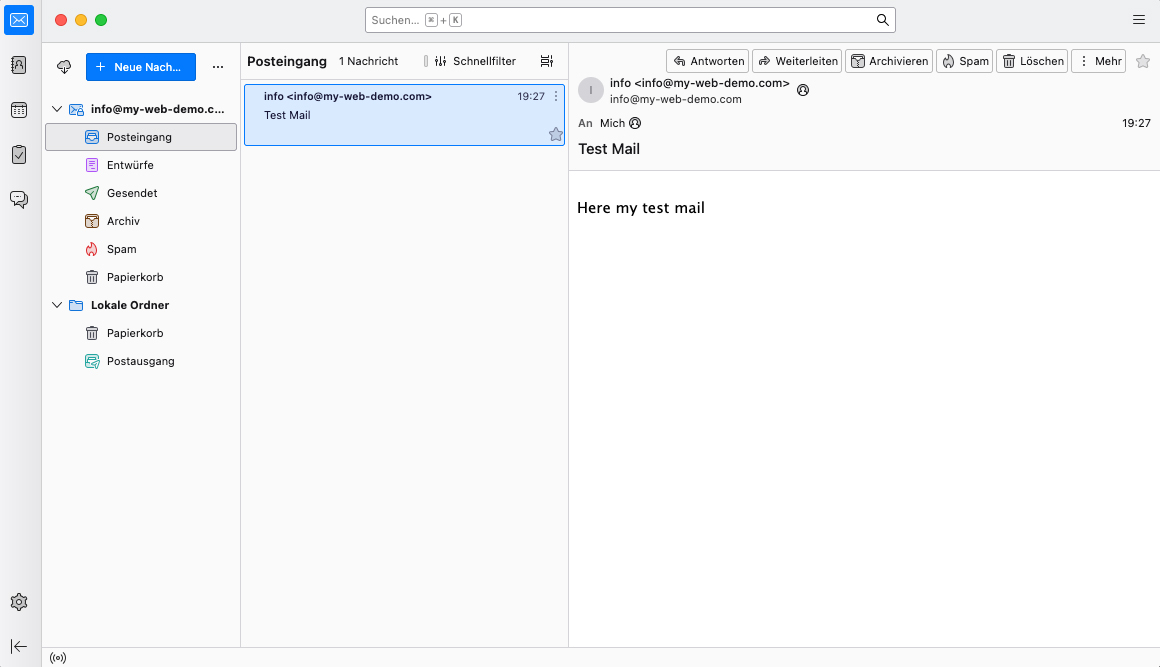
Task: Open the Chat space
Action: (x=19, y=200)
